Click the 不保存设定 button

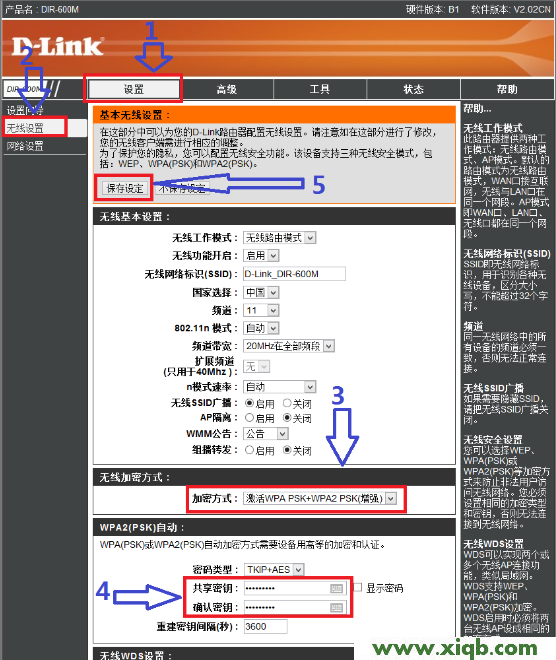[182, 188]
